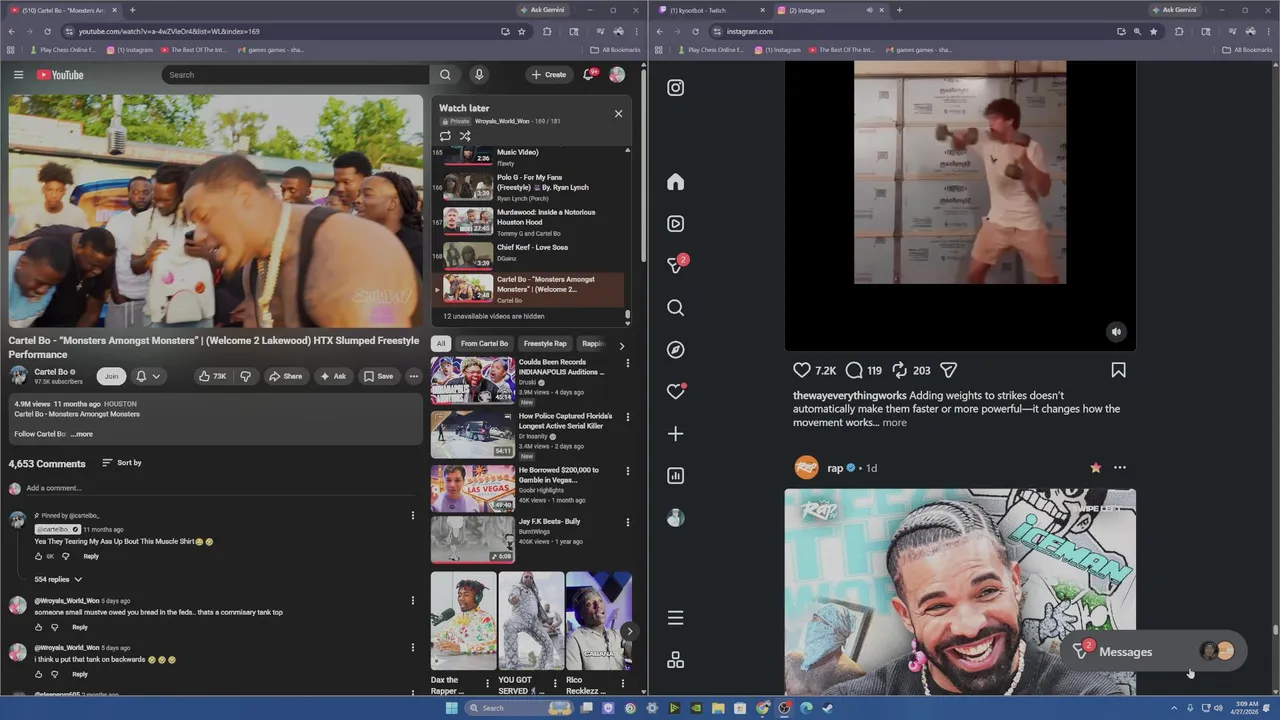Expand 554 replies on pinned comment
1280x720 pixels.
click(58, 579)
